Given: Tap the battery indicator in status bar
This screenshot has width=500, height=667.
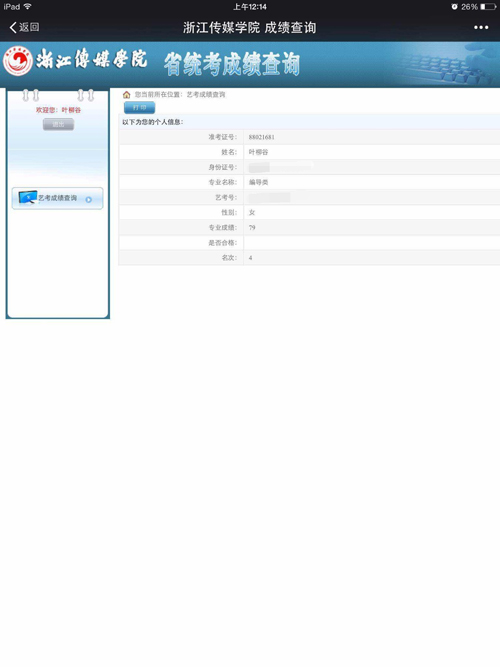Looking at the screenshot, I should click(488, 7).
